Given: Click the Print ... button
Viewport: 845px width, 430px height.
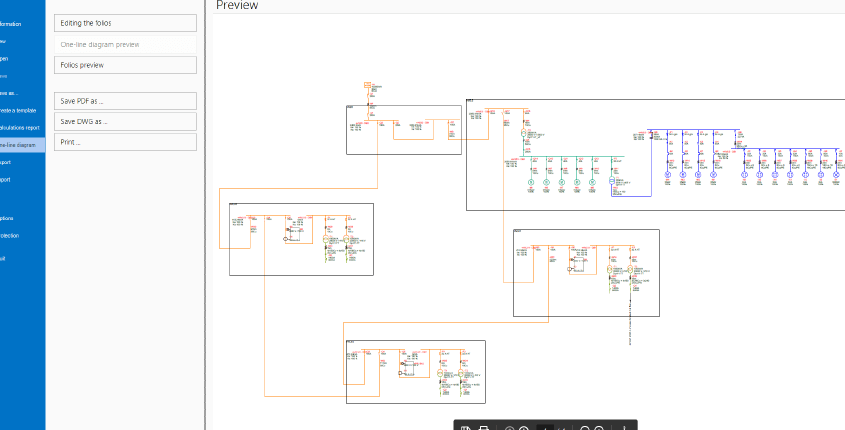Looking at the screenshot, I should coord(125,142).
